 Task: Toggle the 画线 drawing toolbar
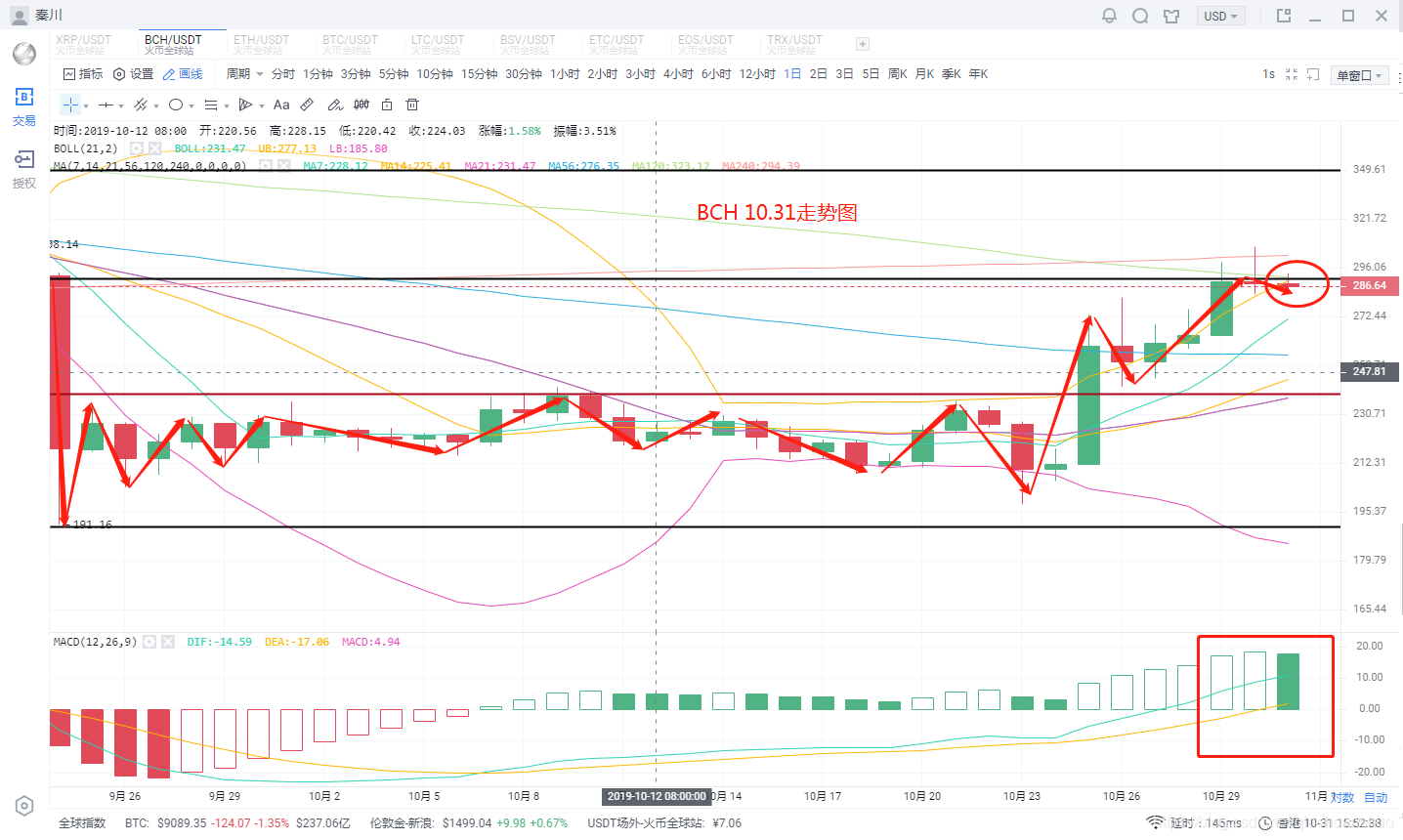click(183, 74)
